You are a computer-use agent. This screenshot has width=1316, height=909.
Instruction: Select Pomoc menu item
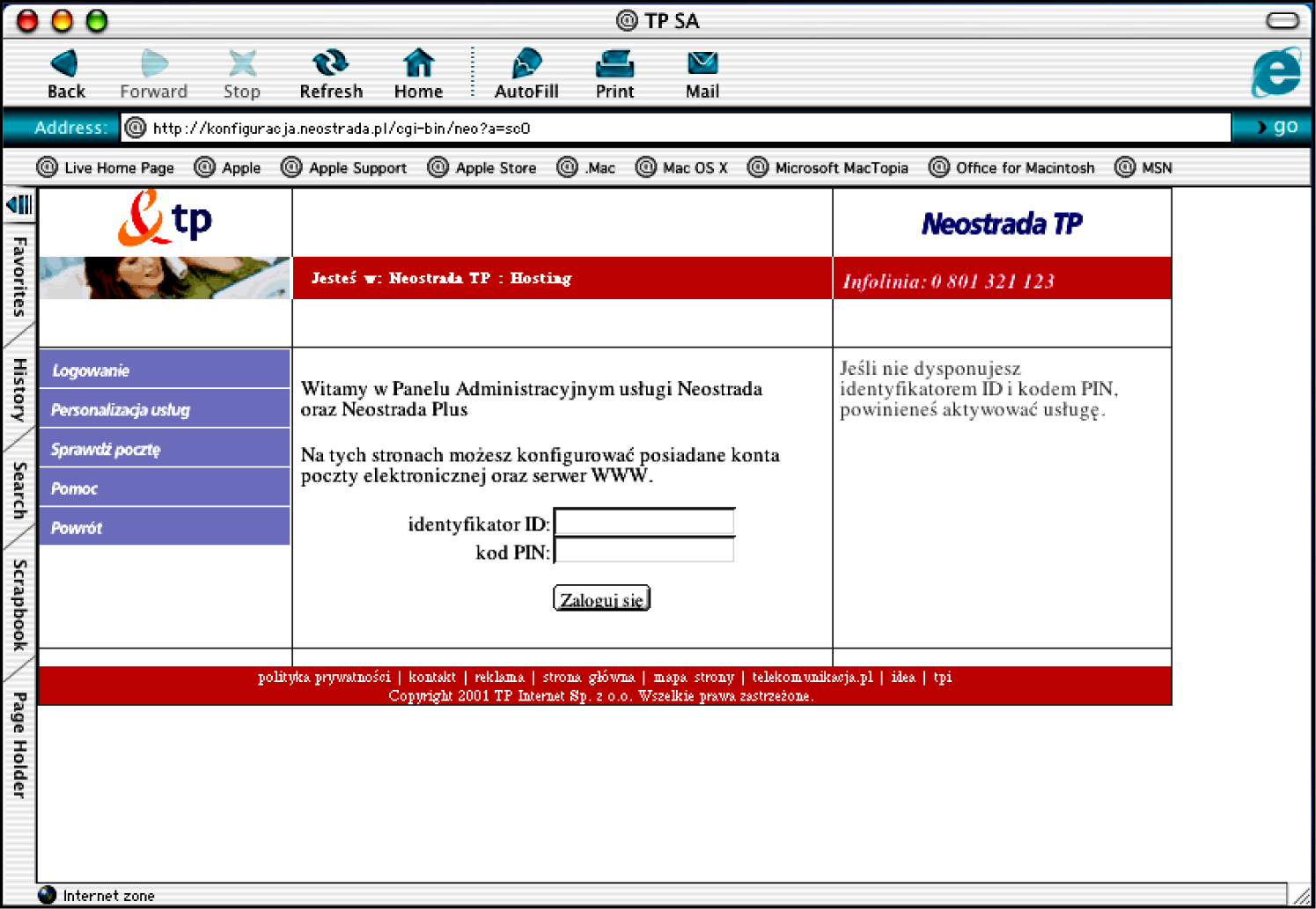[x=165, y=487]
